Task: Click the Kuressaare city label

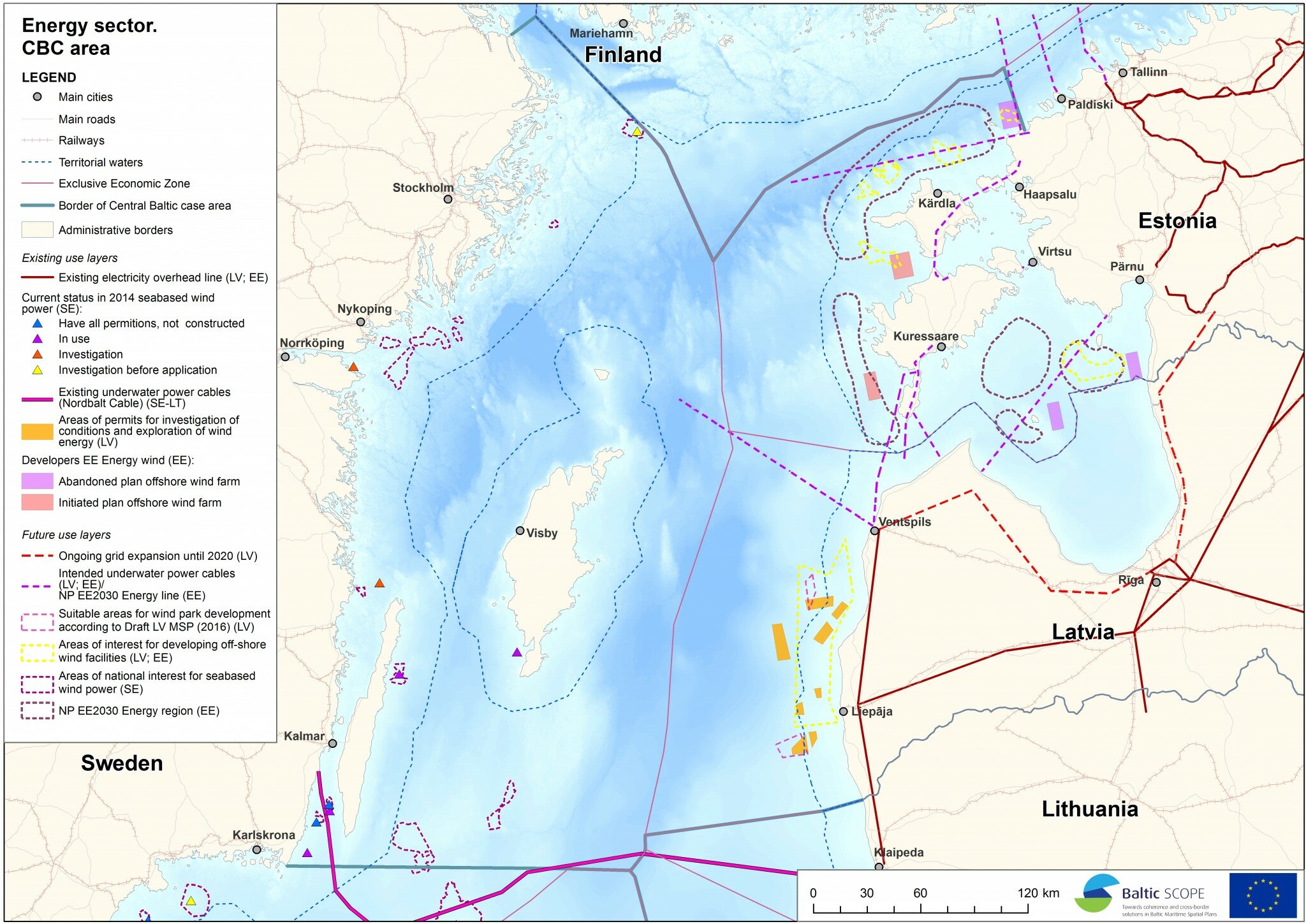Action: click(925, 336)
